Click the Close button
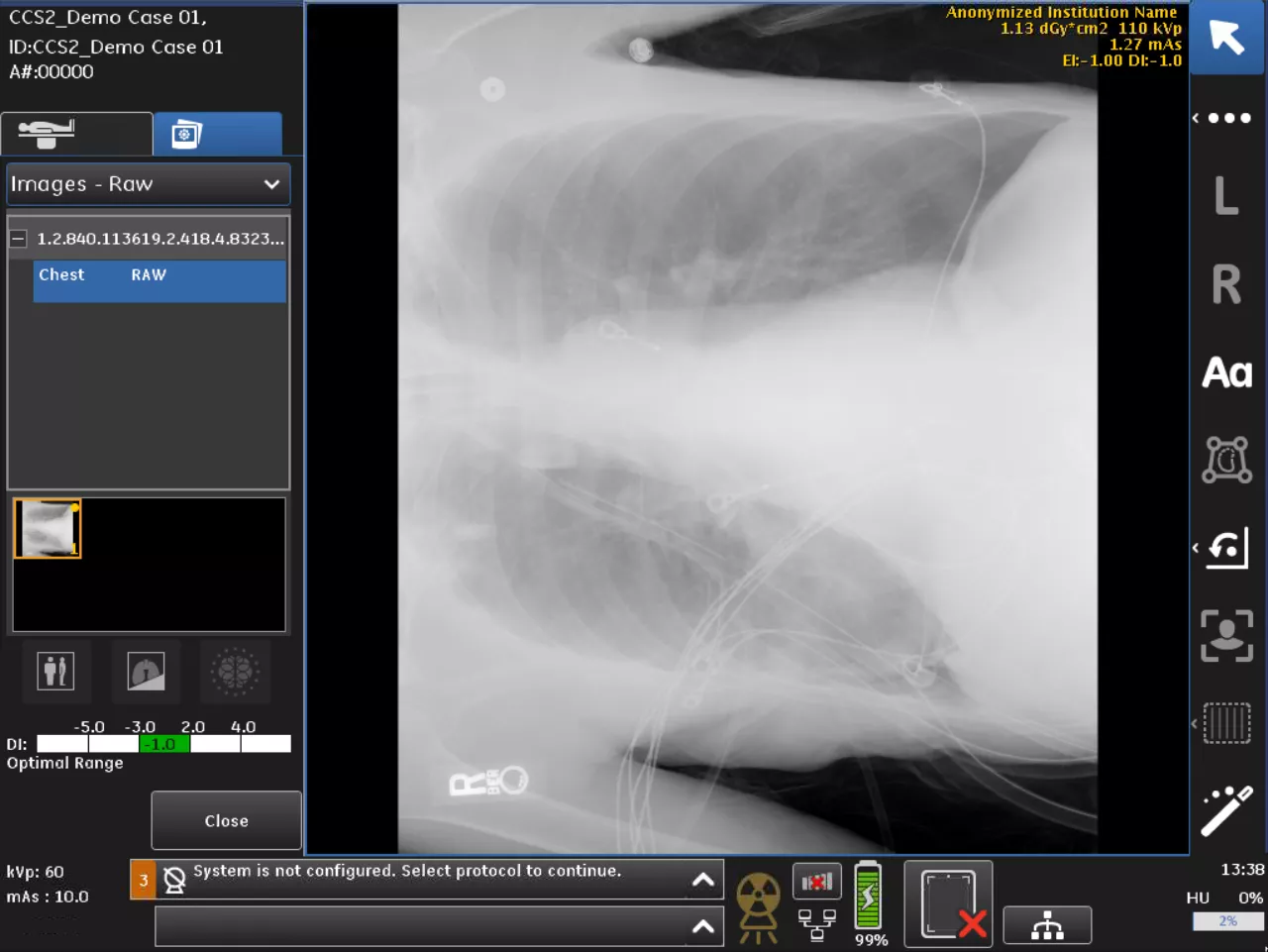Viewport: 1268px width, 952px height. tap(226, 820)
